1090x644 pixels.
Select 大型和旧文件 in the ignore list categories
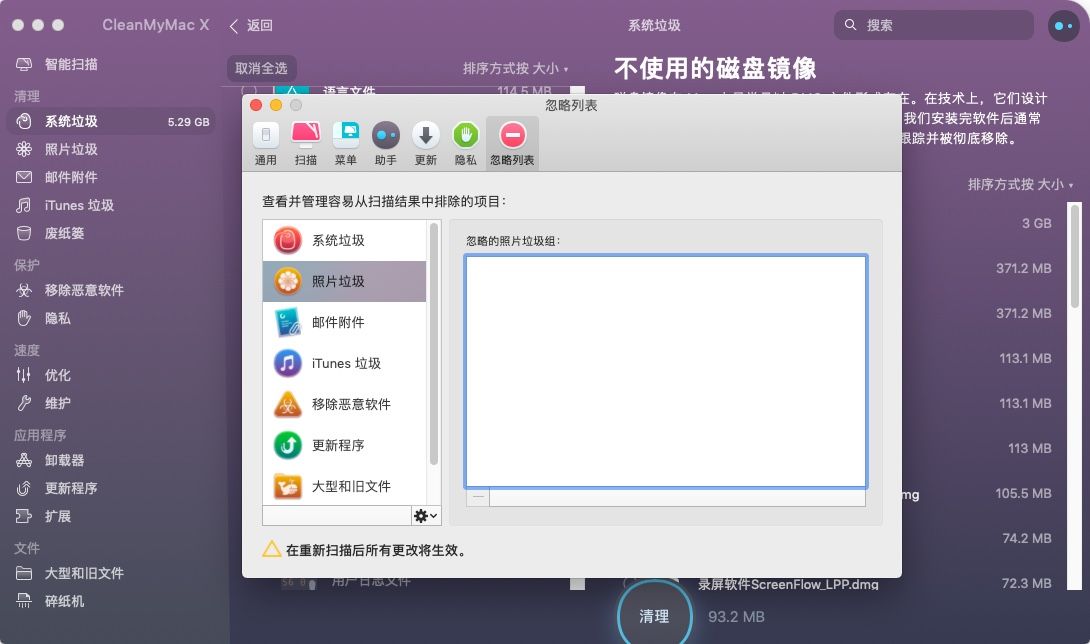[344, 485]
